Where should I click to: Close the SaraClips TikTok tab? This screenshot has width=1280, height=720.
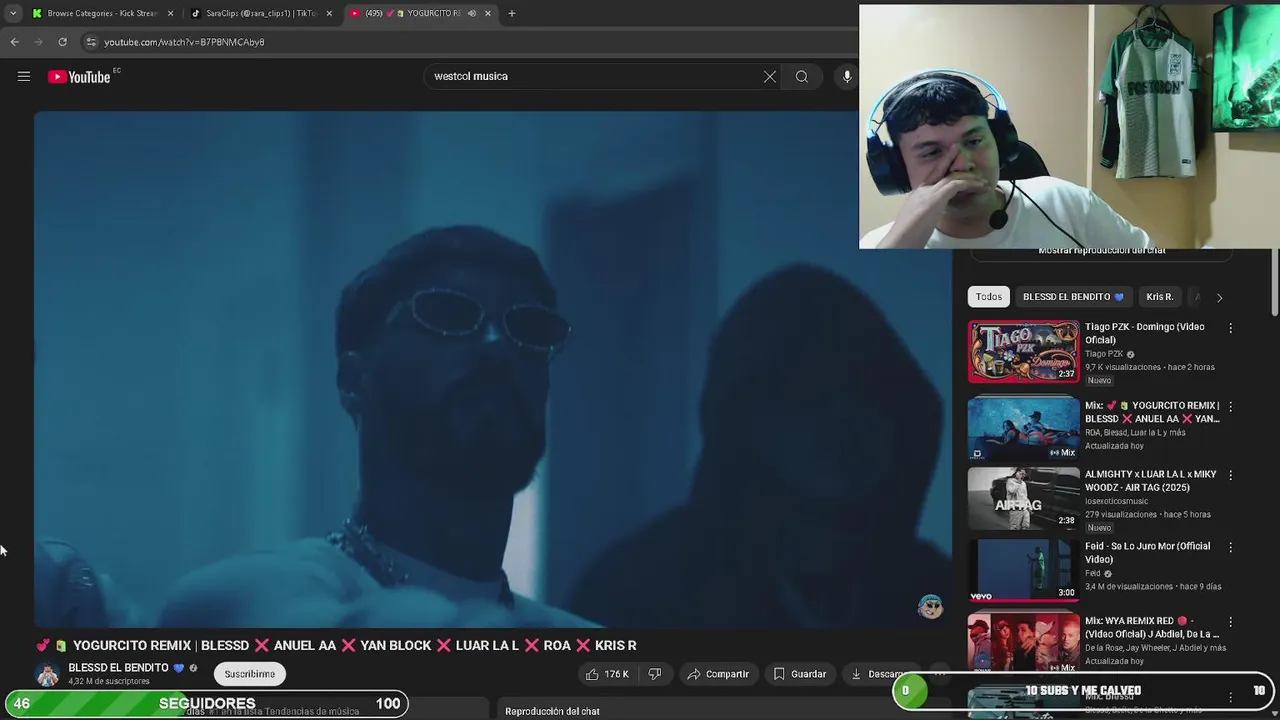pos(329,13)
